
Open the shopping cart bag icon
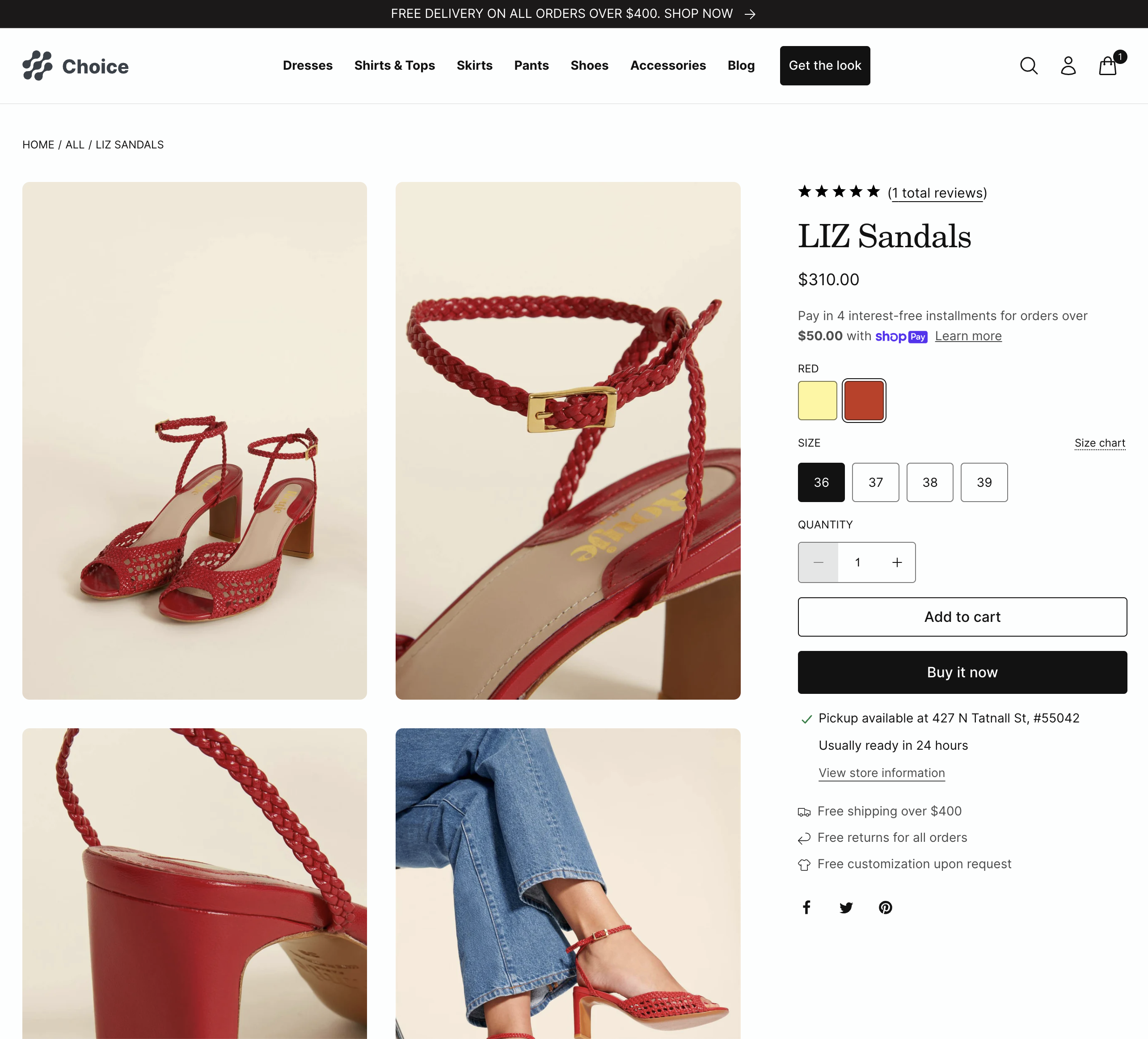(x=1108, y=66)
